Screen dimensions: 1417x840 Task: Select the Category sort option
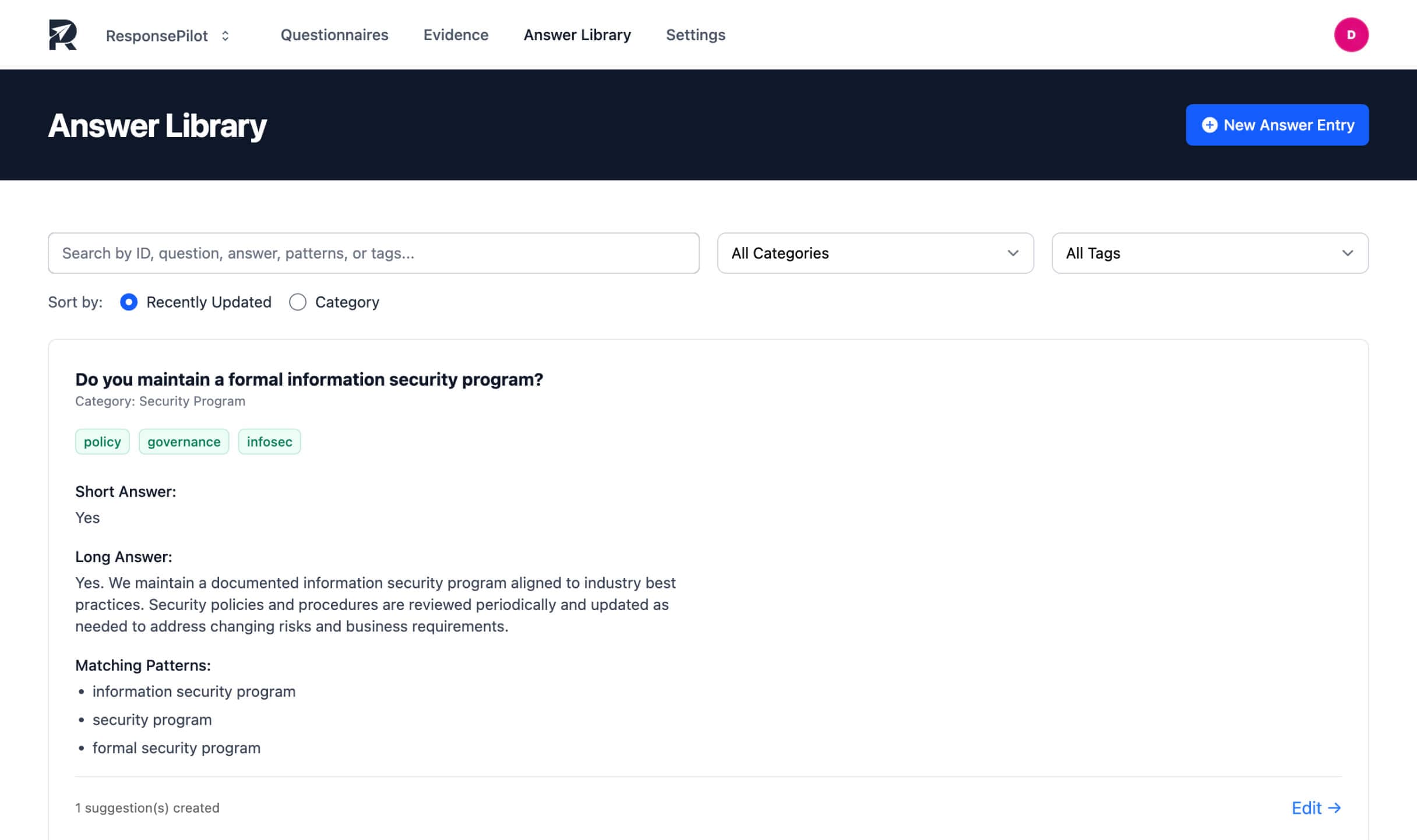(298, 302)
